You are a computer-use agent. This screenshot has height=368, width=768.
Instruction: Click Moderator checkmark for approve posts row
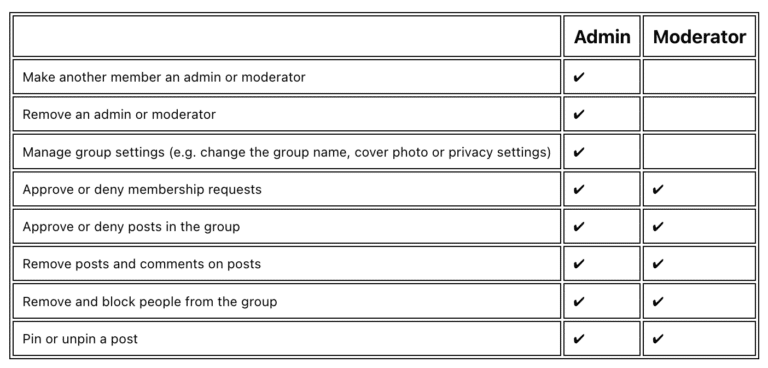(658, 226)
